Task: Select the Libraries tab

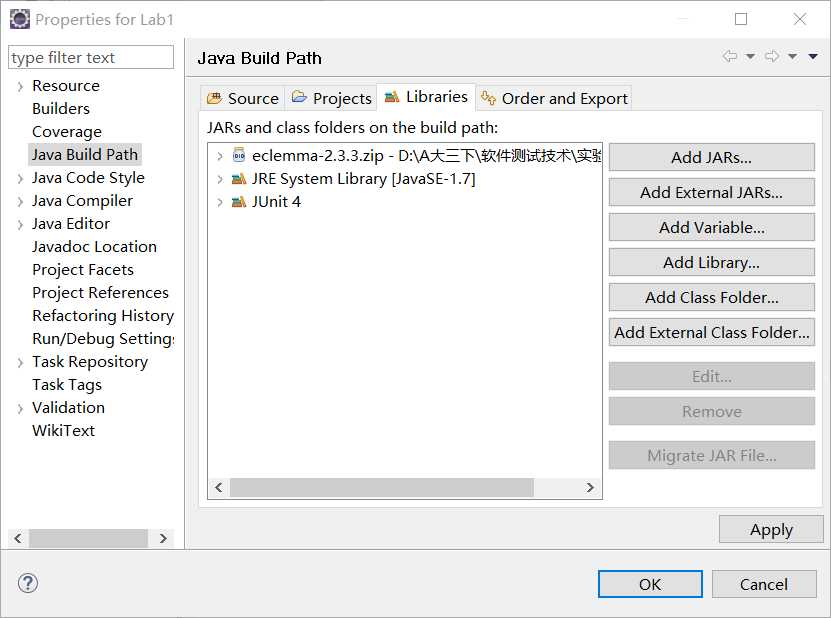Action: (426, 97)
